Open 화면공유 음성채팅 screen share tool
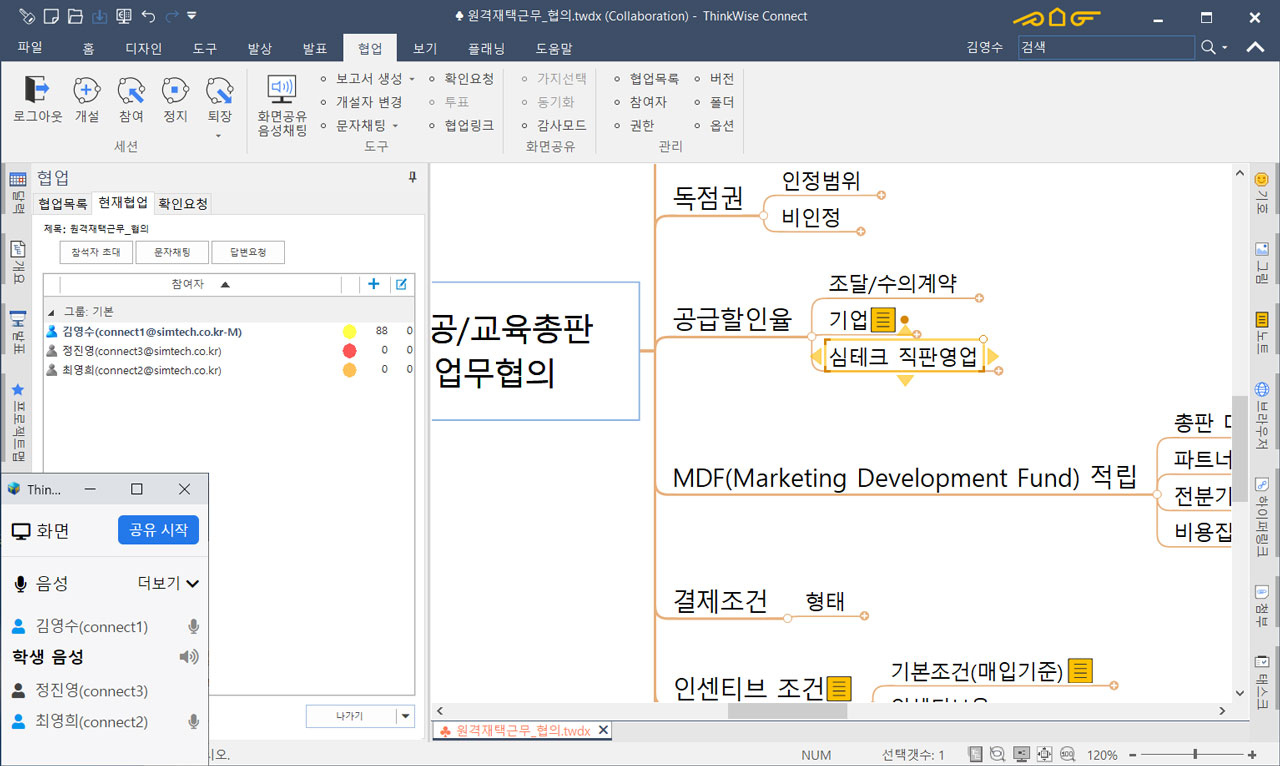The width and height of the screenshot is (1280, 766). (x=282, y=105)
